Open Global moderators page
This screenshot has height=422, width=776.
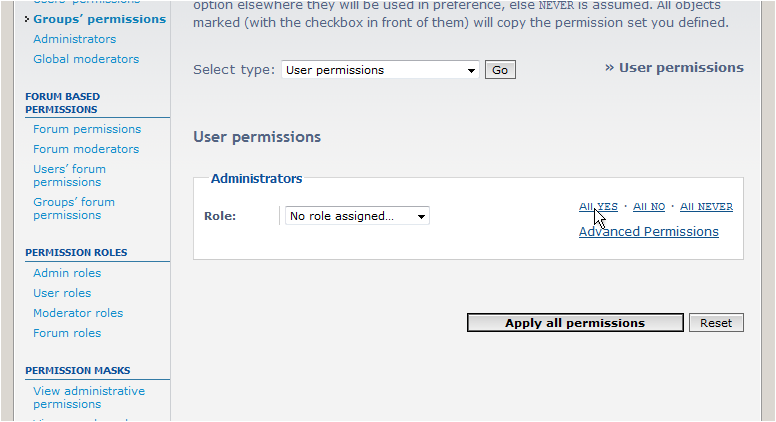tap(86, 59)
